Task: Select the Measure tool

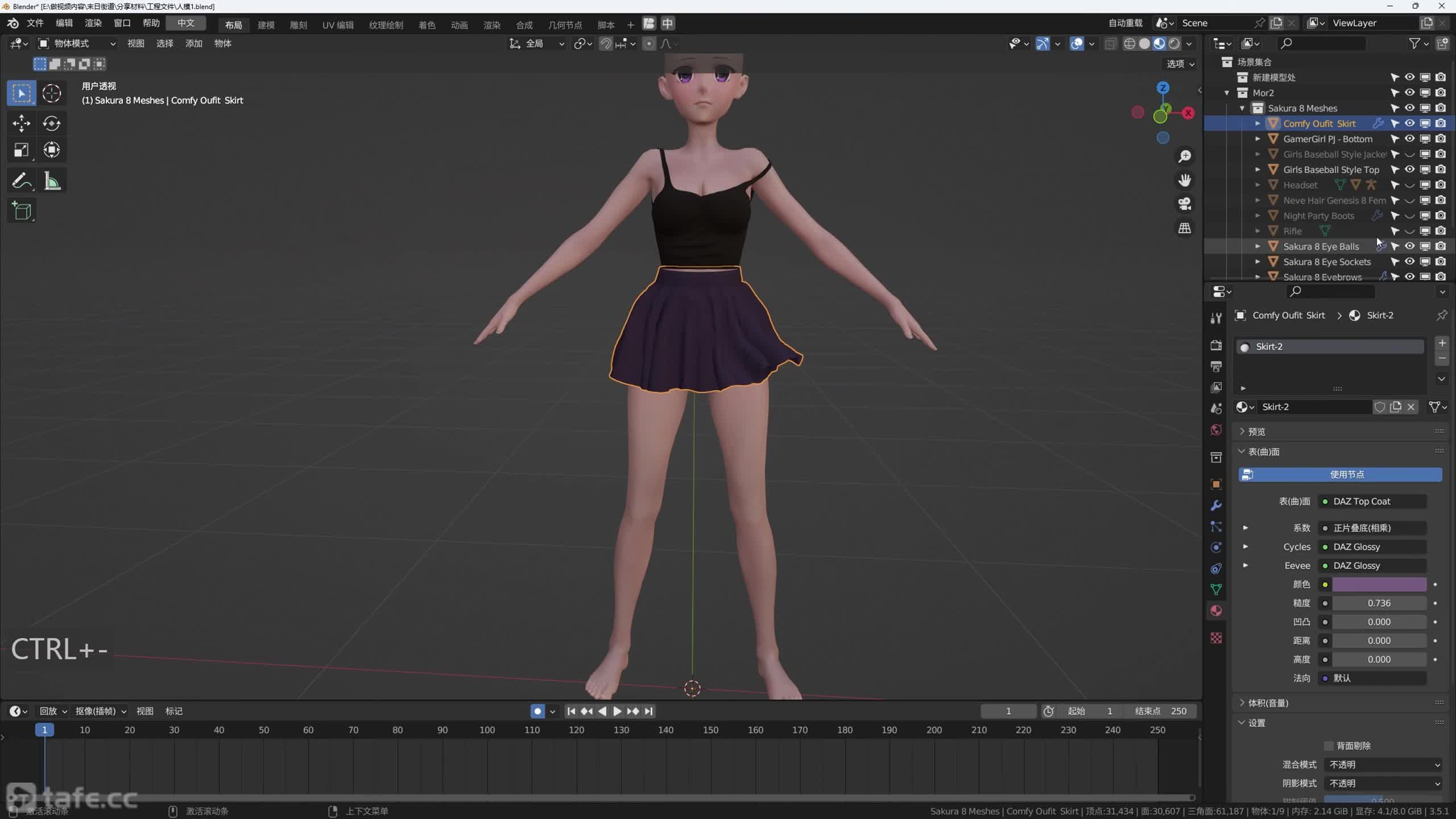Action: (x=52, y=181)
